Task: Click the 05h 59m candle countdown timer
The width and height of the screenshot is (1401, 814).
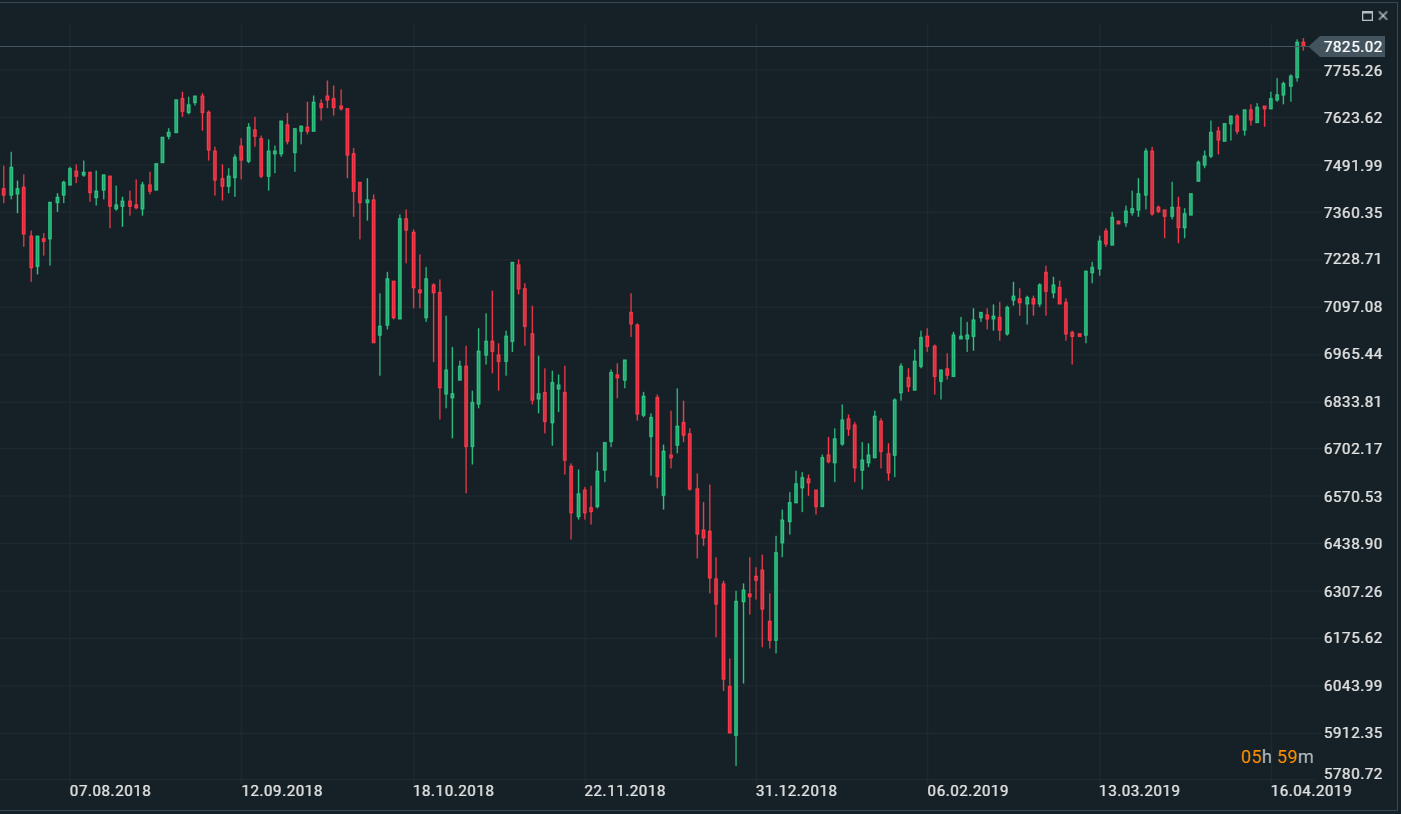Action: point(1277,757)
